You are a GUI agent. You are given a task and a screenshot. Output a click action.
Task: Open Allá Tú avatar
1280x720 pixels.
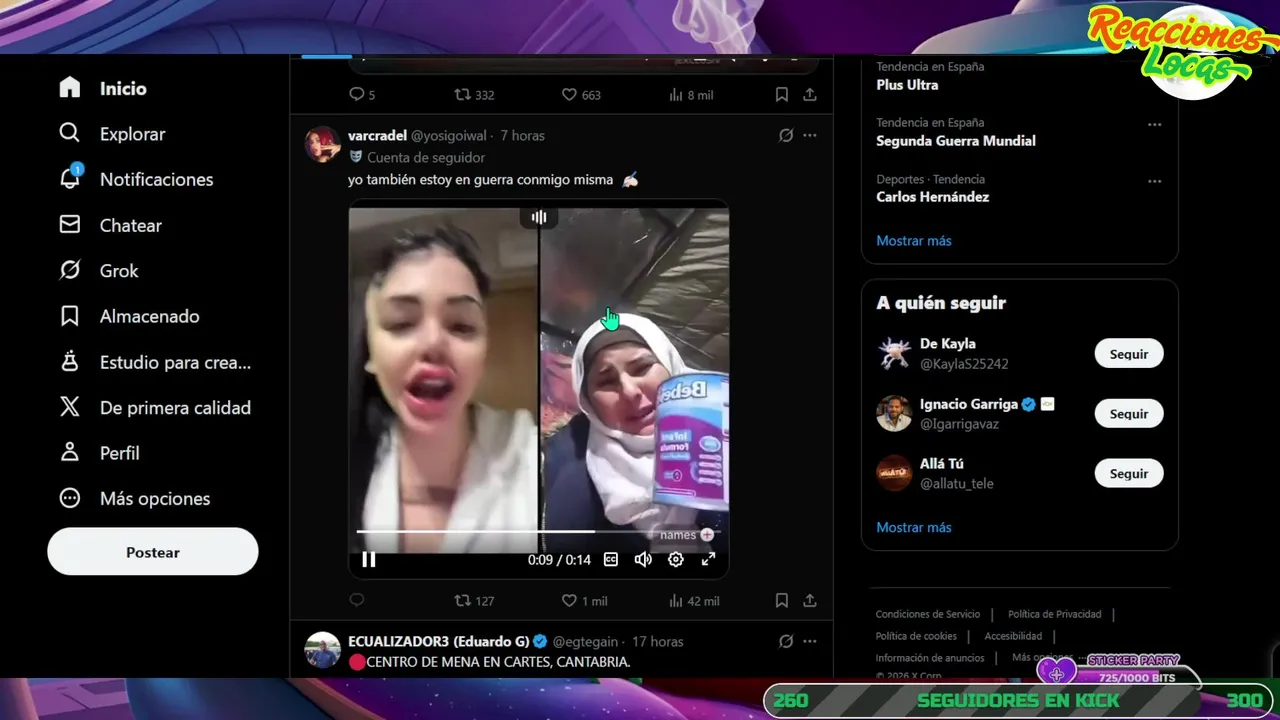(894, 474)
